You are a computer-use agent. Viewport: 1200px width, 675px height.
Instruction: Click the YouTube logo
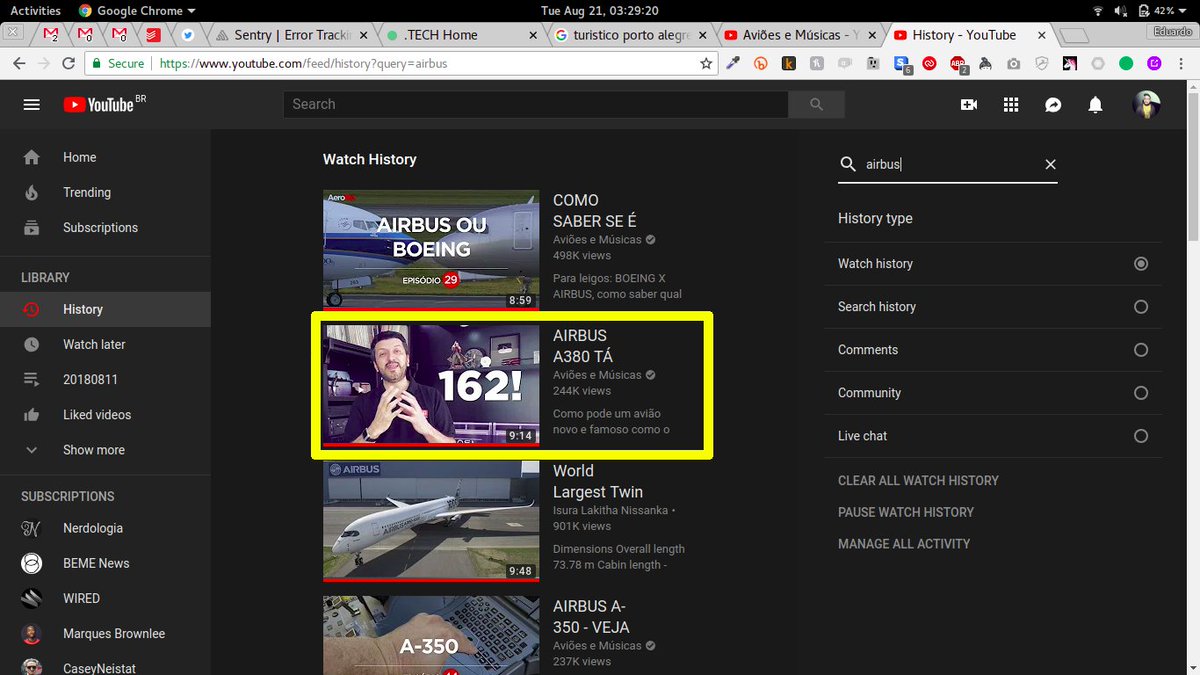(104, 104)
